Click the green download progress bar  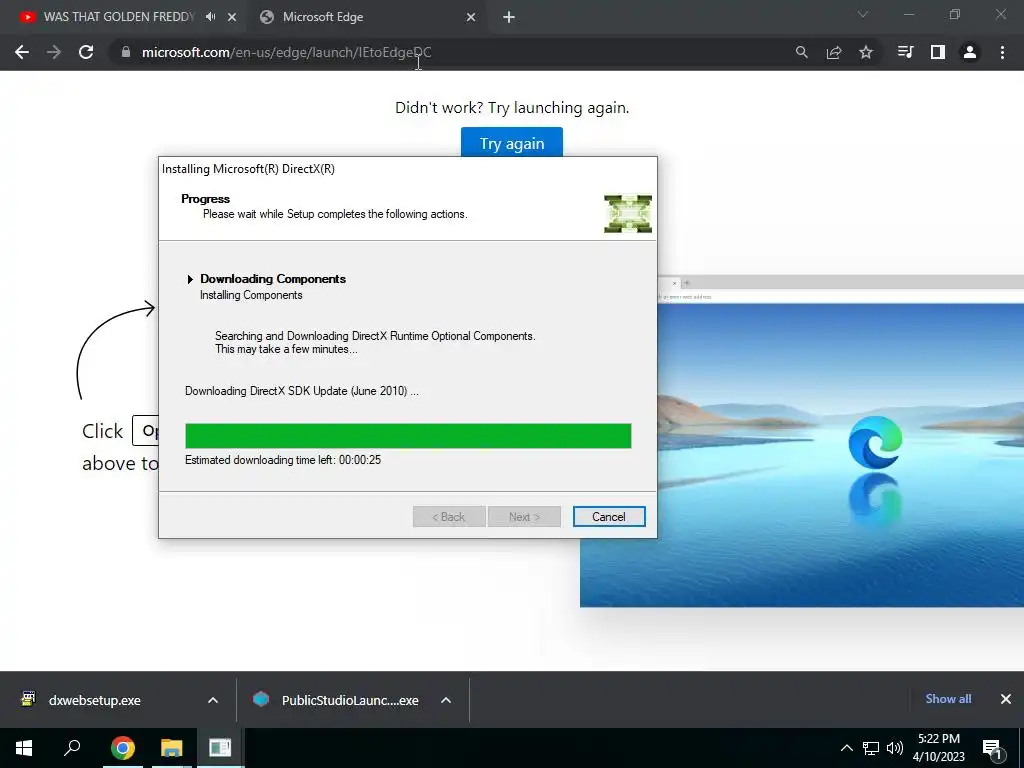click(x=408, y=436)
